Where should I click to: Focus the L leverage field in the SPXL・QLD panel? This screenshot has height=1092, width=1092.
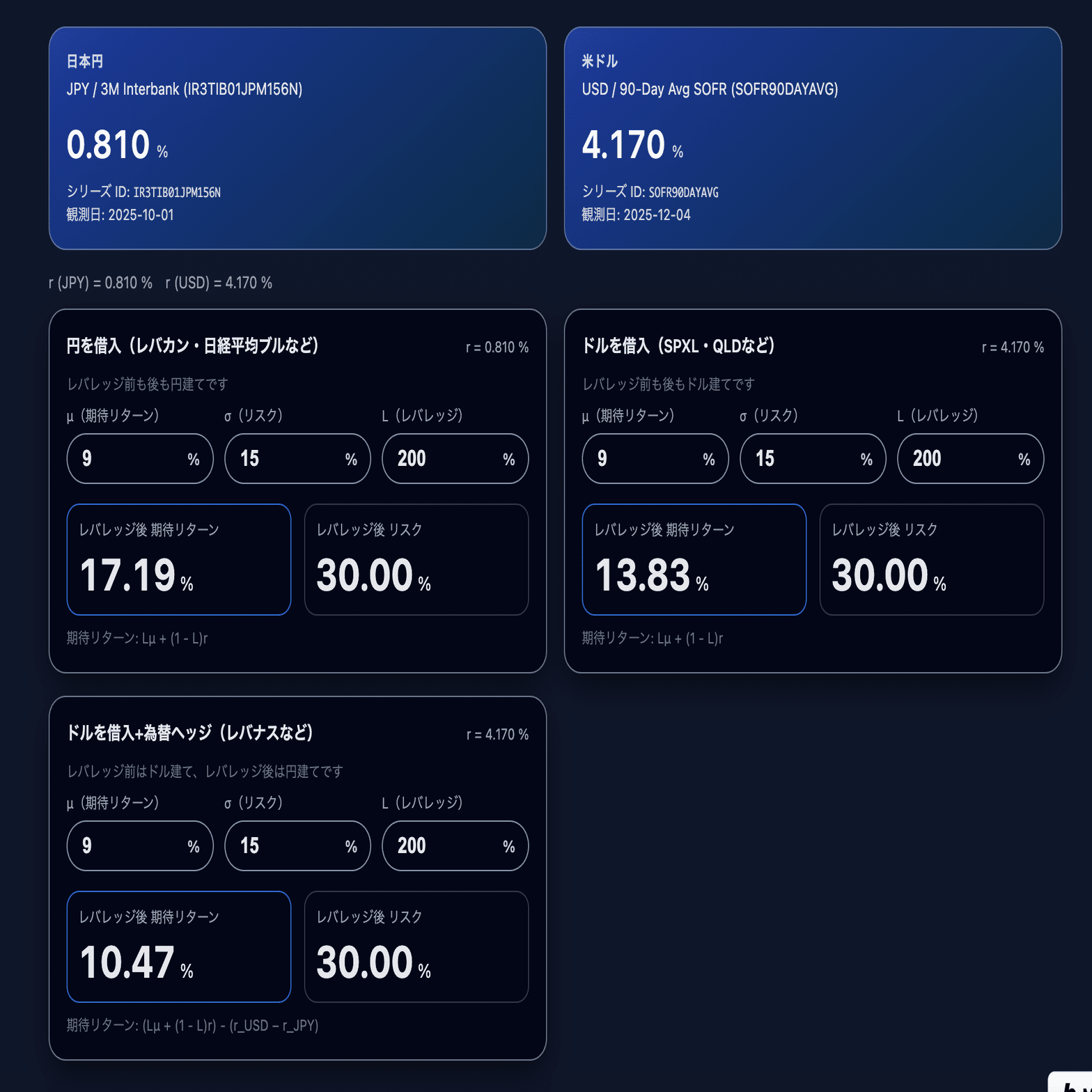click(x=971, y=458)
